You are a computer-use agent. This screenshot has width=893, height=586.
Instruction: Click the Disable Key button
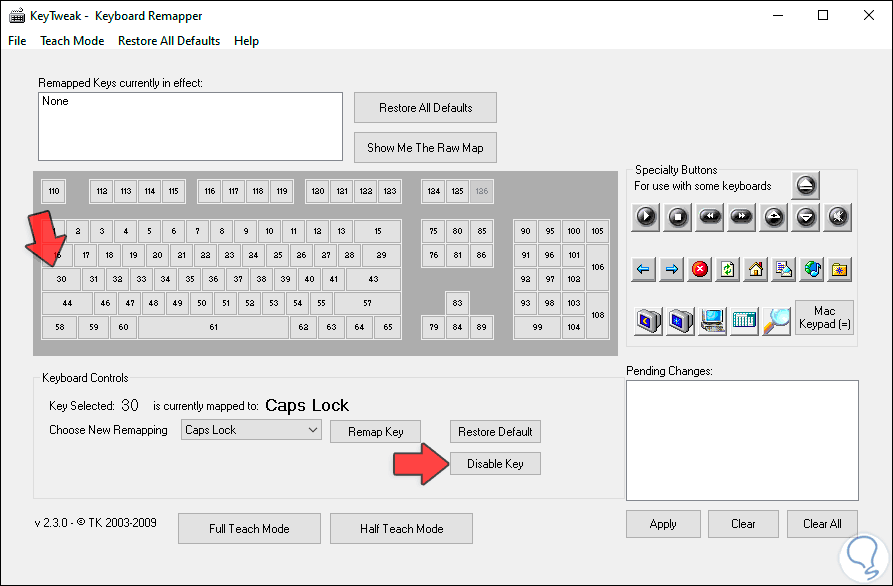[x=495, y=464]
